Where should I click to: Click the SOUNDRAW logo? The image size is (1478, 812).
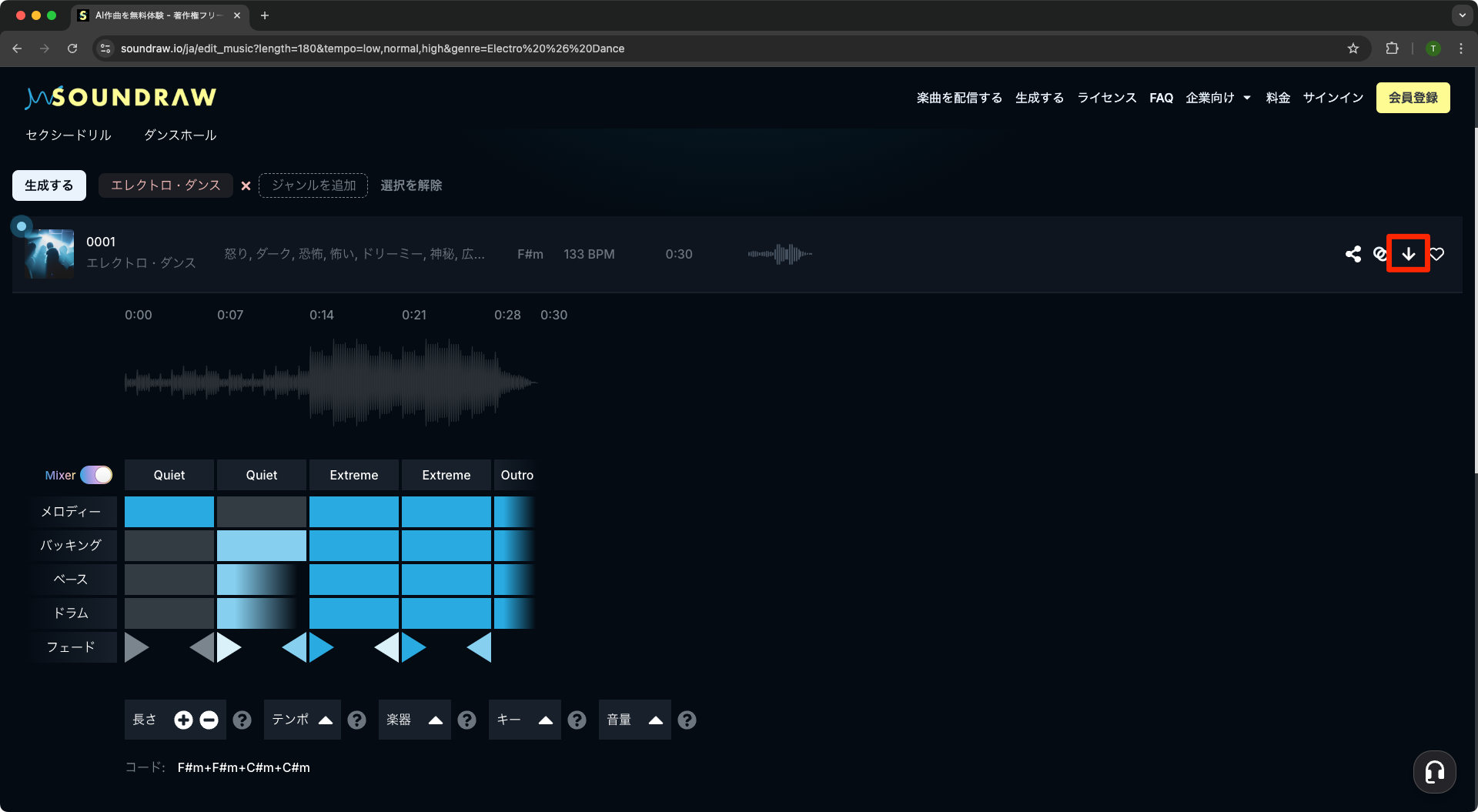tap(121, 97)
